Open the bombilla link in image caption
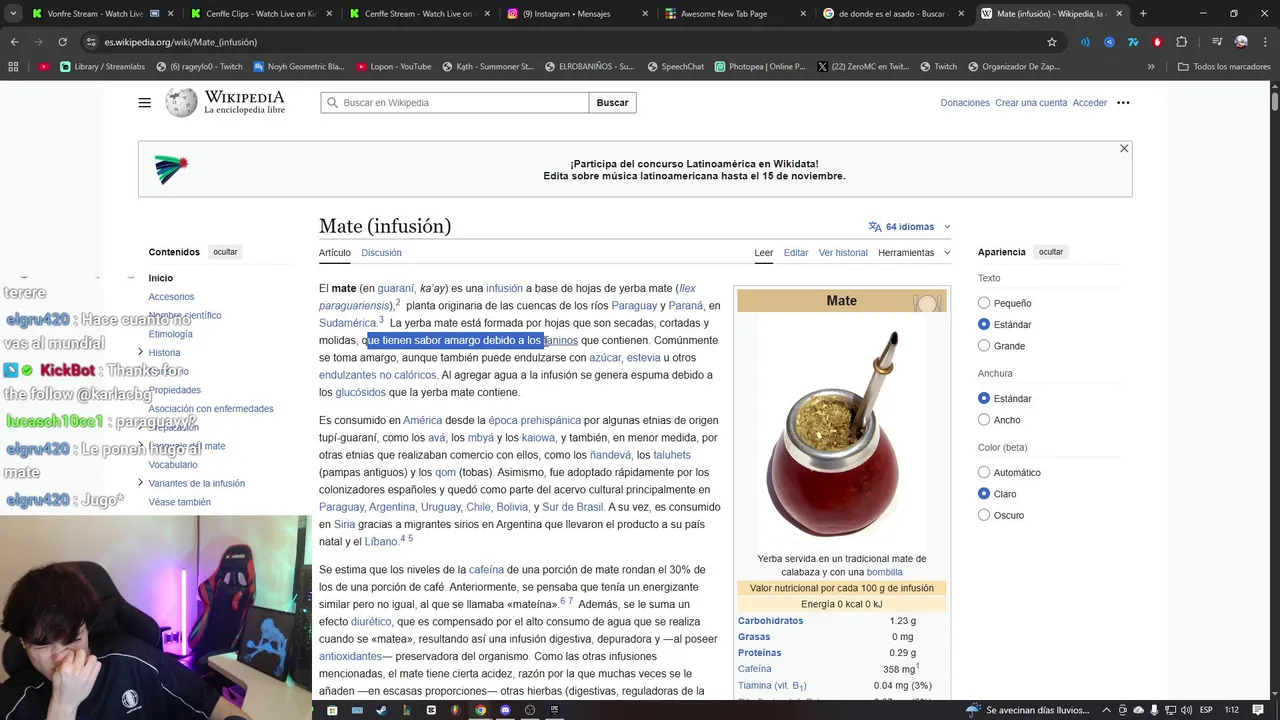1280x720 pixels. tap(885, 572)
